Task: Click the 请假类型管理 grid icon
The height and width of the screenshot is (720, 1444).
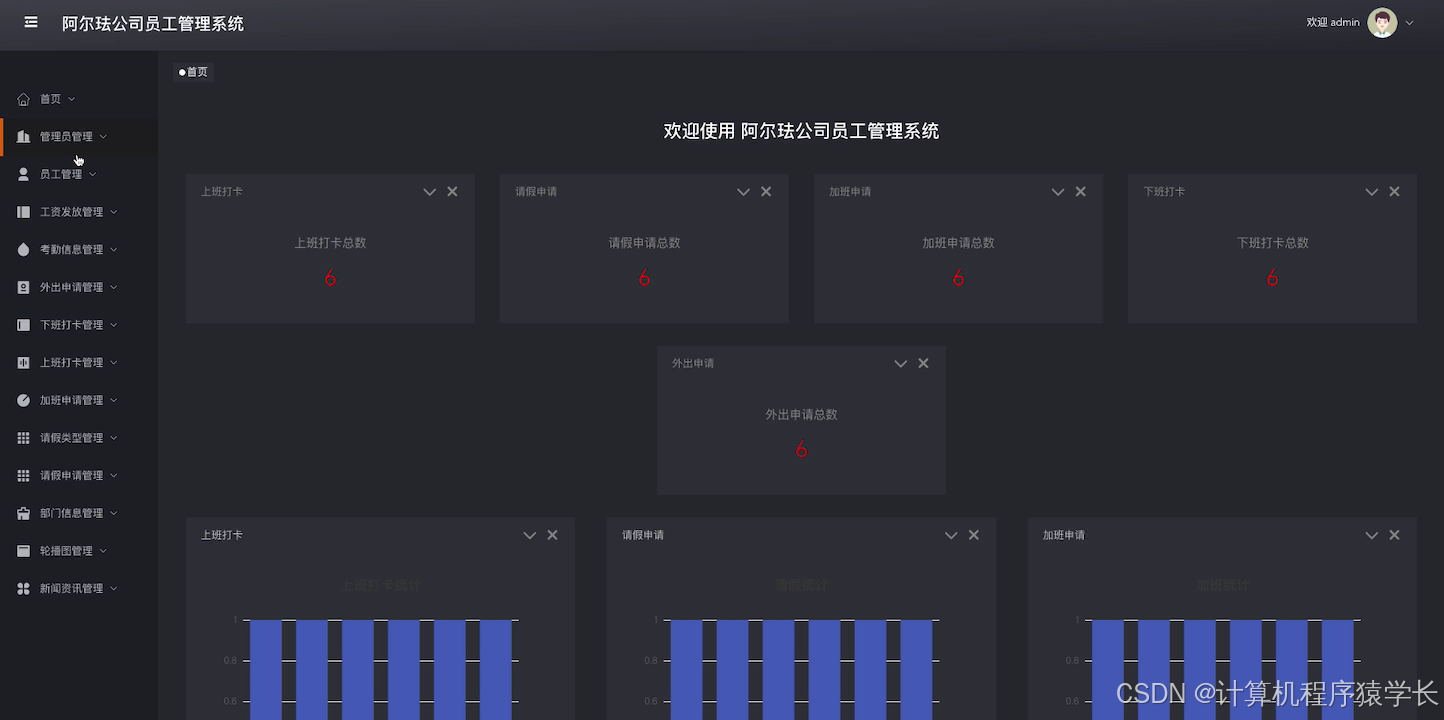Action: click(x=22, y=437)
